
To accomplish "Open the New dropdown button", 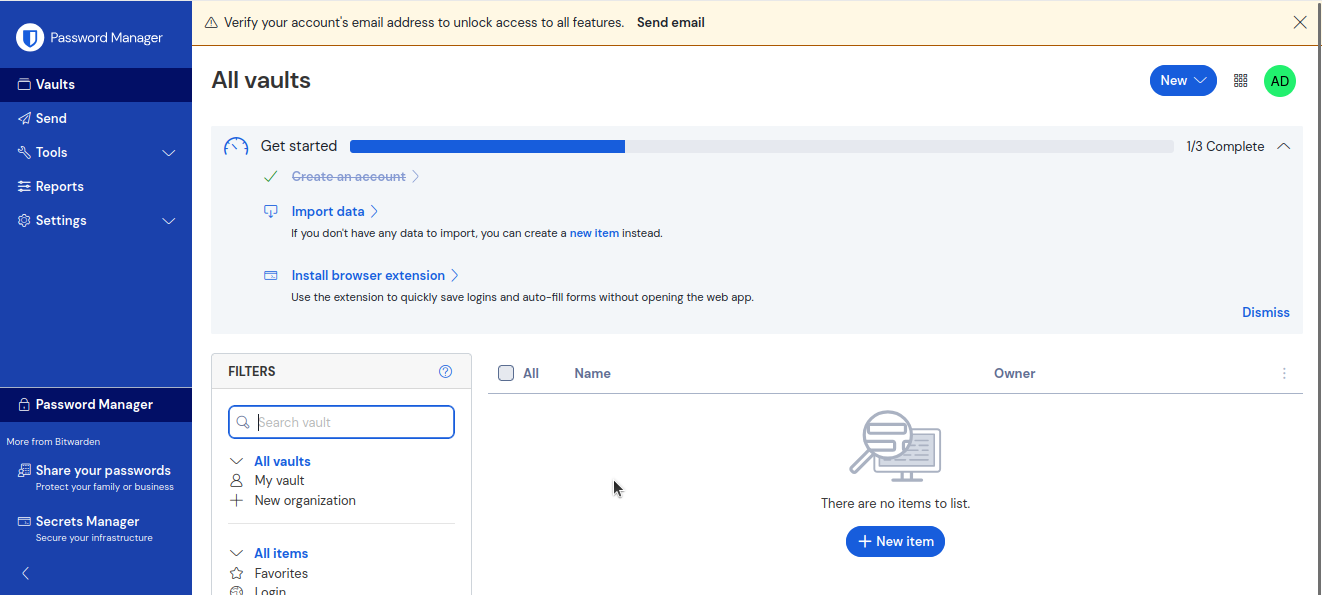I will pyautogui.click(x=1182, y=81).
